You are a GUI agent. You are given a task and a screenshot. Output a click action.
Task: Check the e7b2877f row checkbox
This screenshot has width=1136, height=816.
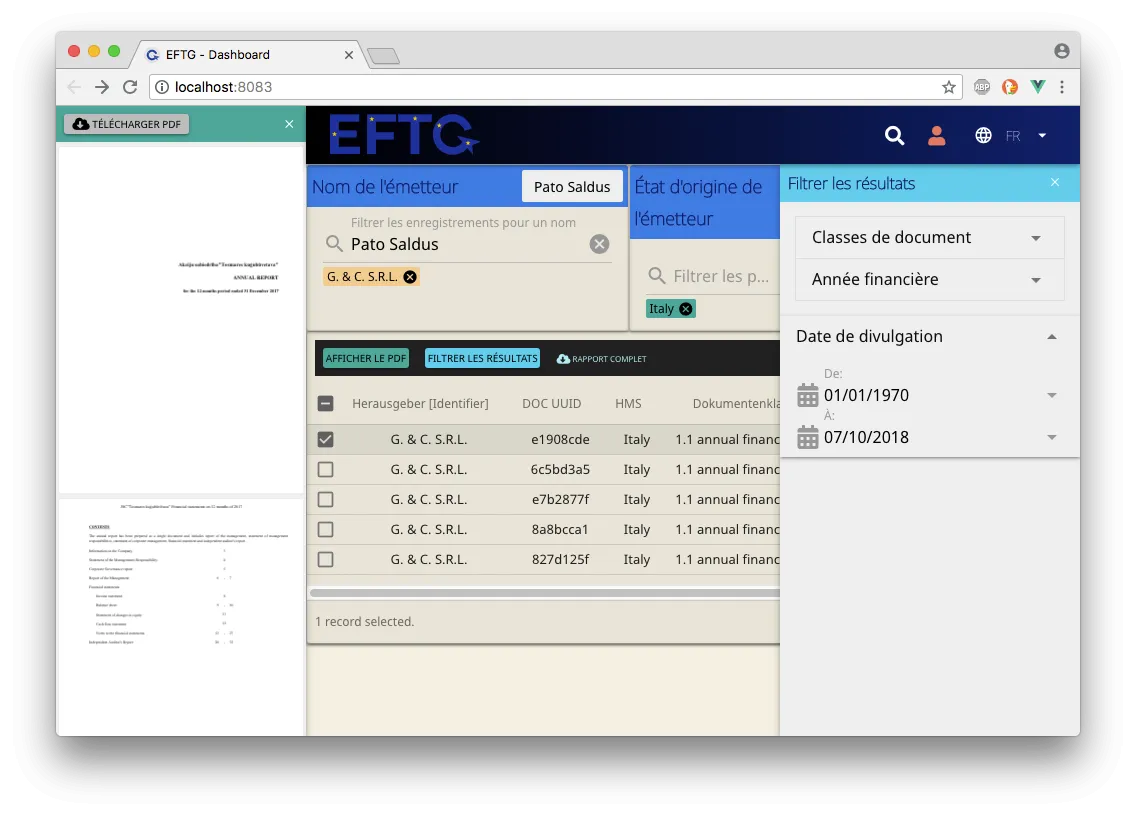click(x=325, y=499)
